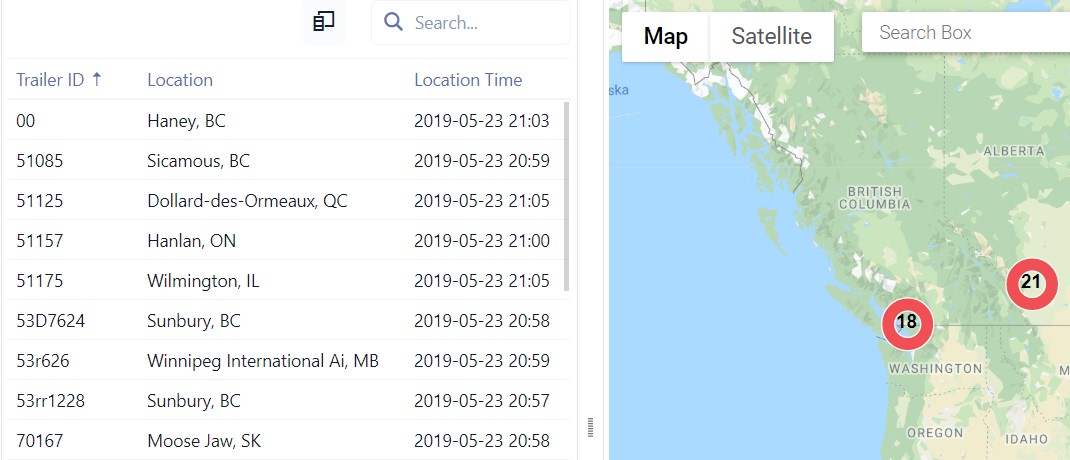Click the trailer list Search field
1070x460 pixels.
(471, 23)
